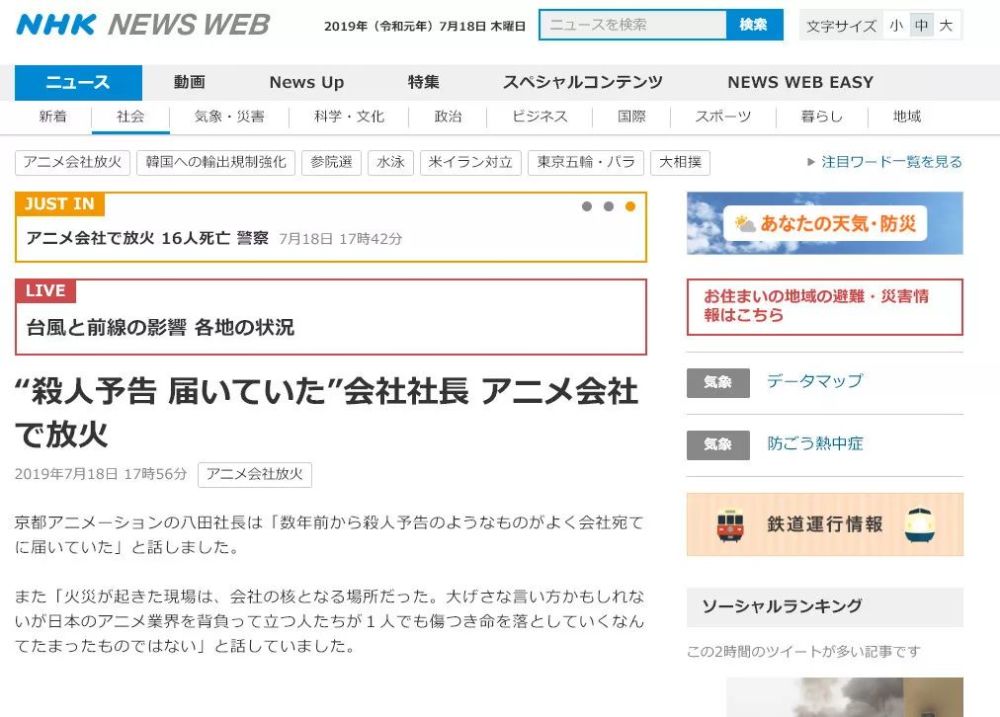Set text size to 大
The image size is (1000, 717).
pyautogui.click(x=946, y=26)
